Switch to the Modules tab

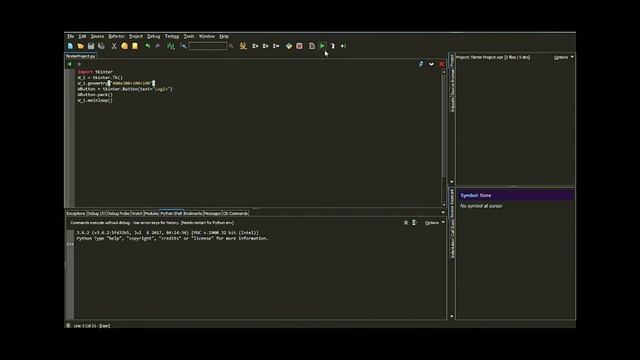point(151,213)
